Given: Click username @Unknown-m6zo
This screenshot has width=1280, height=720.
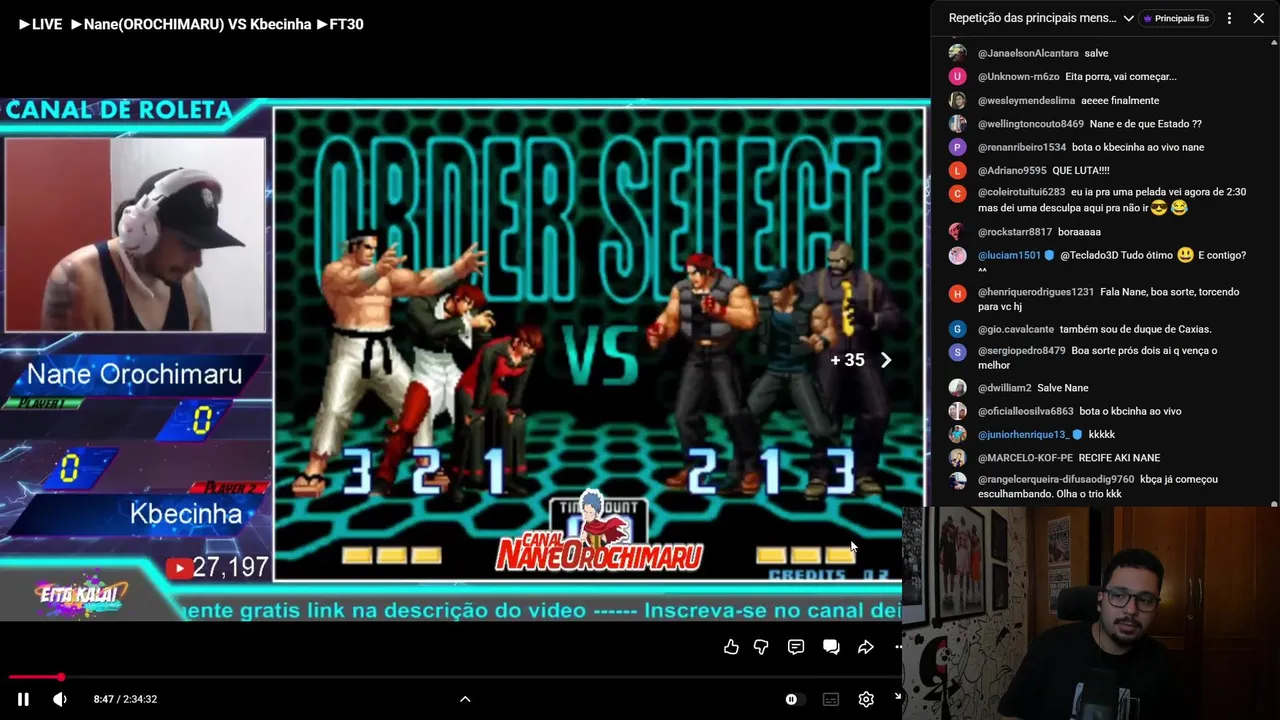Looking at the screenshot, I should point(1018,76).
